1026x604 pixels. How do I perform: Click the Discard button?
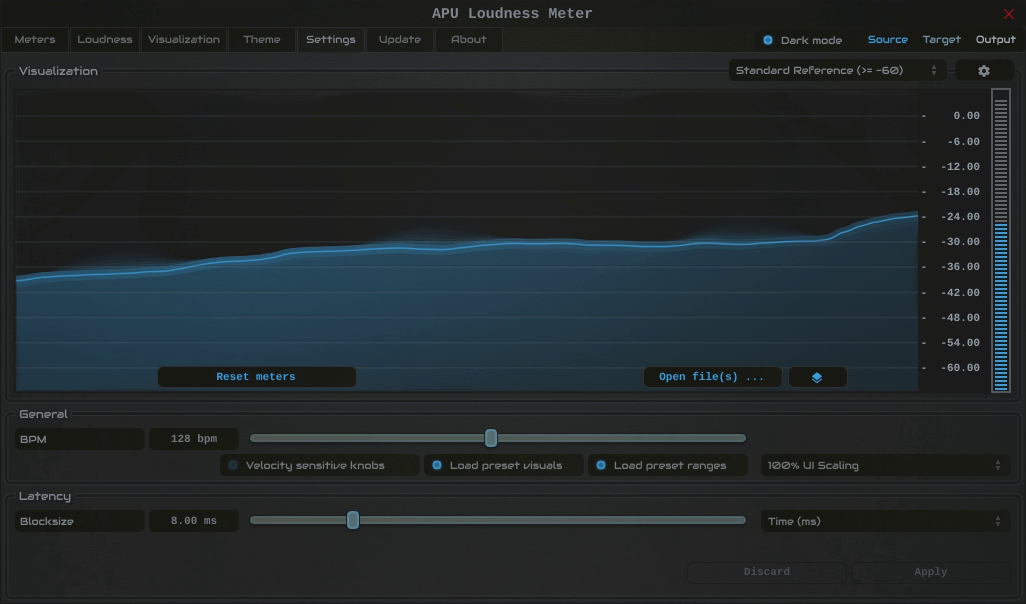coord(766,572)
